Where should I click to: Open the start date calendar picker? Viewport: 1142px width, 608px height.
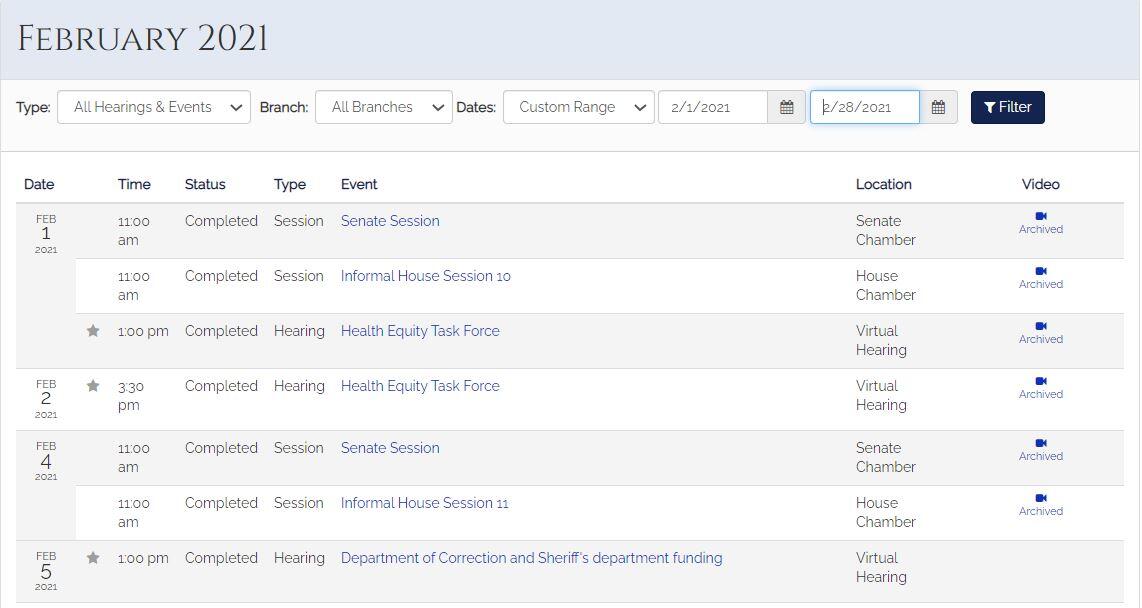click(x=787, y=107)
